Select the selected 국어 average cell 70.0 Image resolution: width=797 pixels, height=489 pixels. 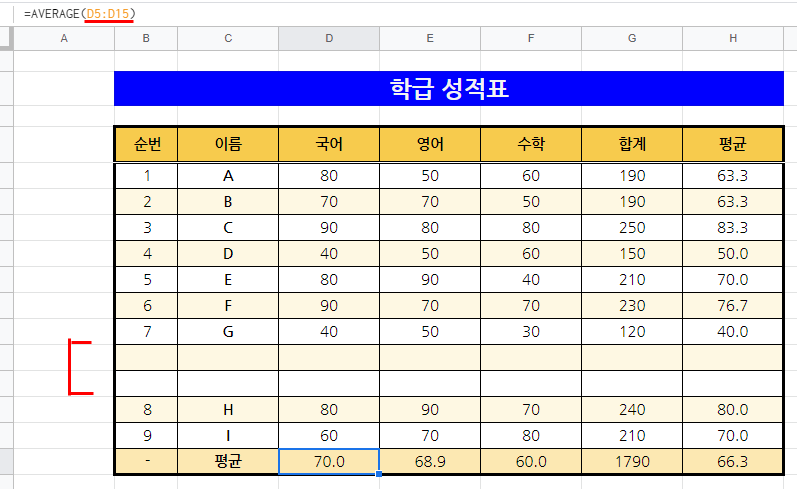click(x=329, y=462)
